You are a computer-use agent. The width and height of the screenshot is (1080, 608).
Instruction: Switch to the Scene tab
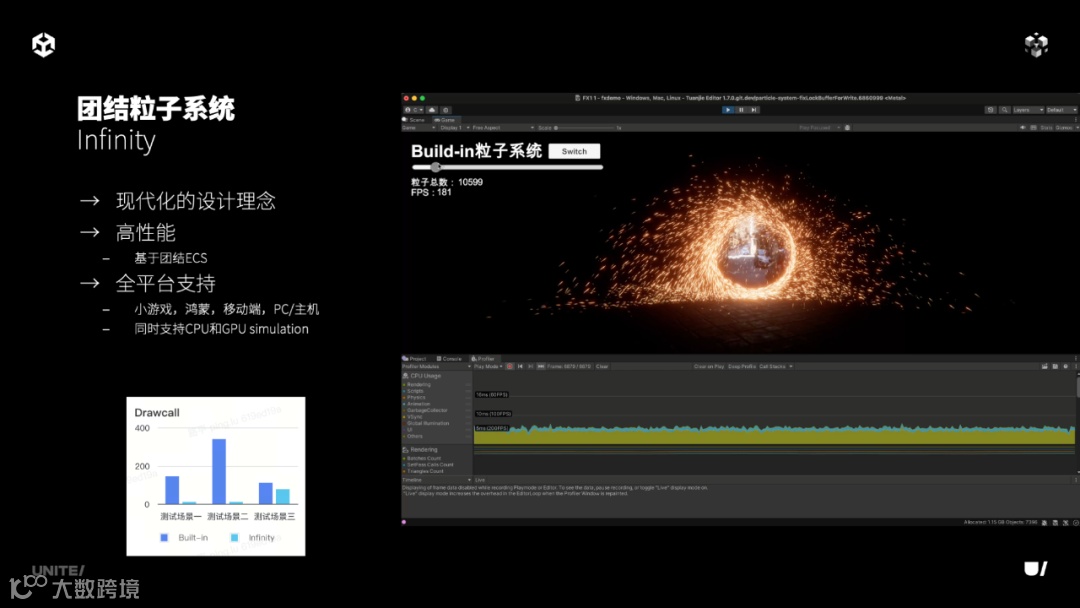(x=414, y=120)
